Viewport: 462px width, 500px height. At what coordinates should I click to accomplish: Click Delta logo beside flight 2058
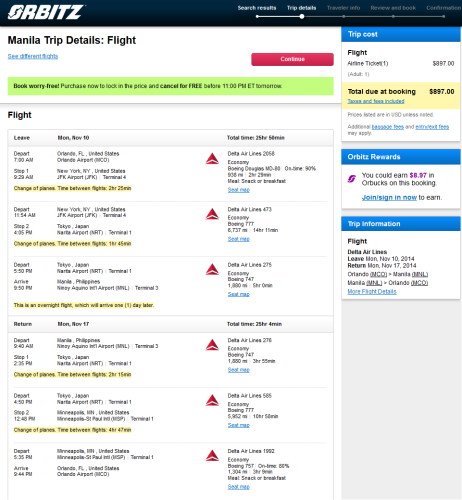point(212,159)
